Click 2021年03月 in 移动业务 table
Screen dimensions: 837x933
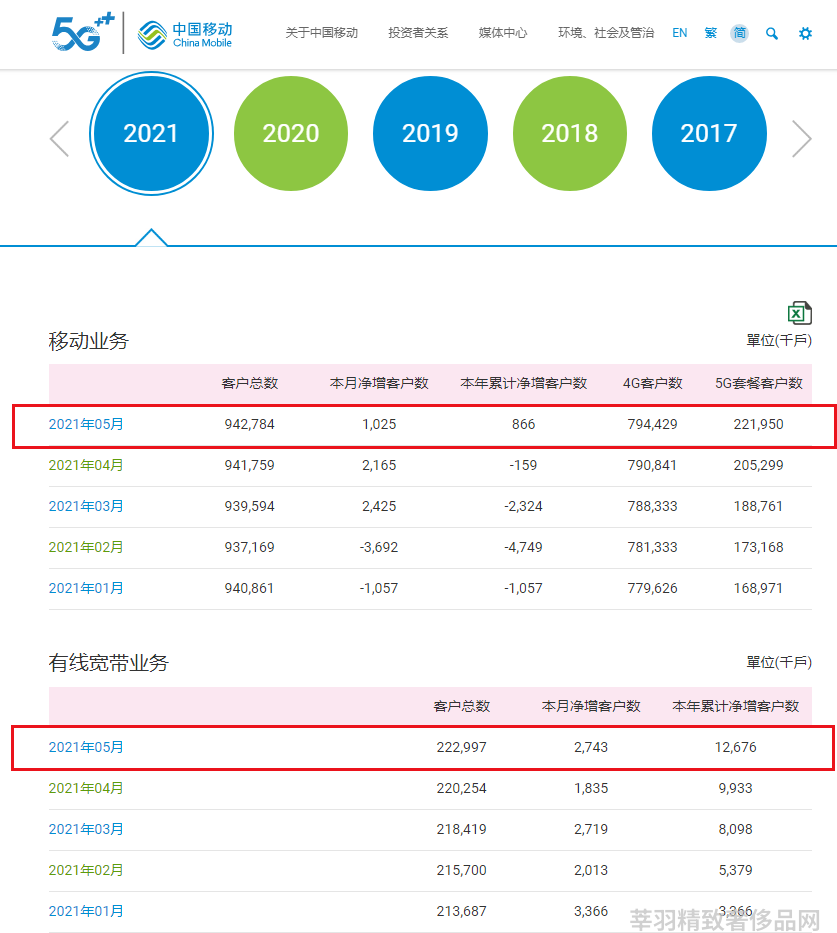[x=86, y=506]
